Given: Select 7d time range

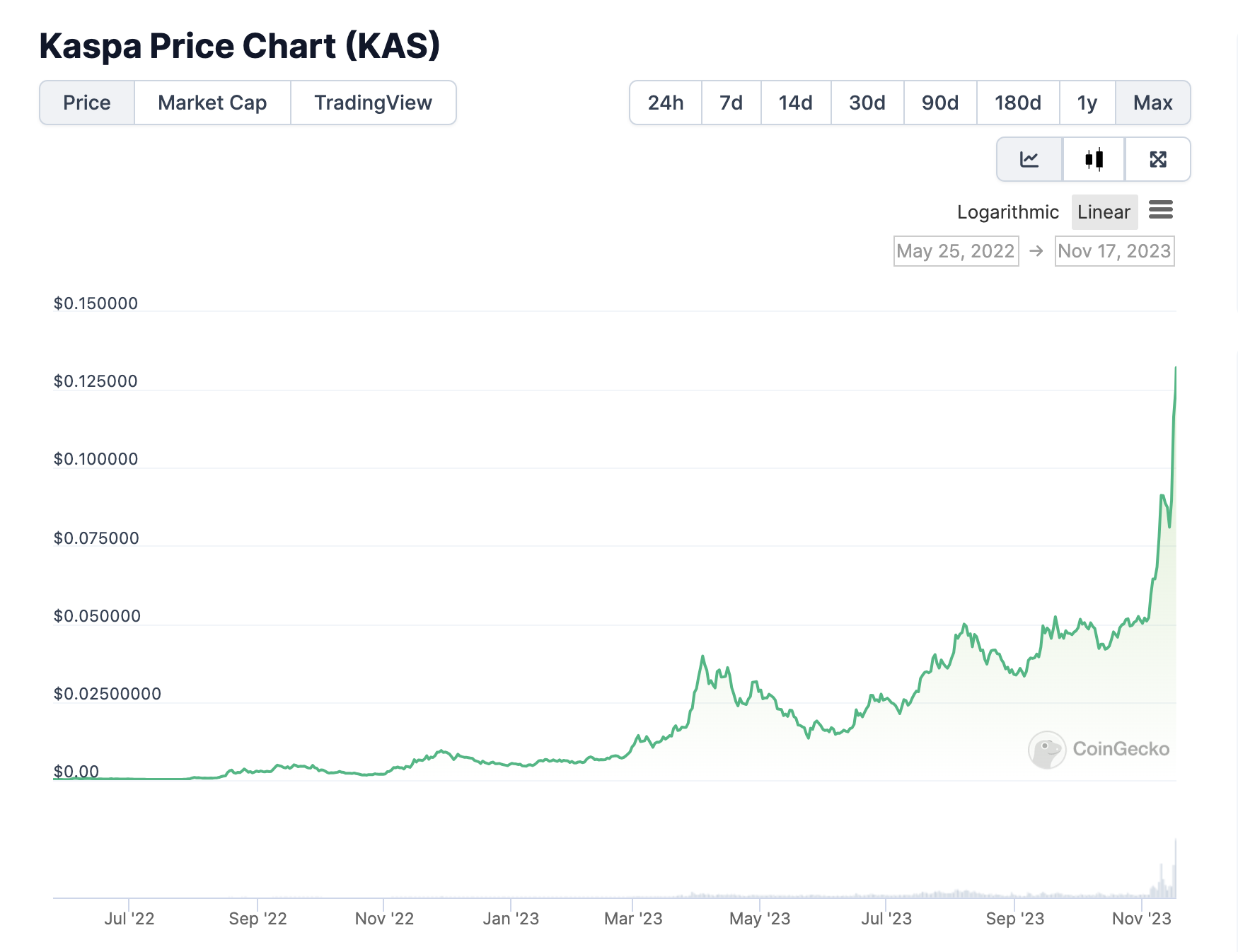Looking at the screenshot, I should tap(731, 103).
